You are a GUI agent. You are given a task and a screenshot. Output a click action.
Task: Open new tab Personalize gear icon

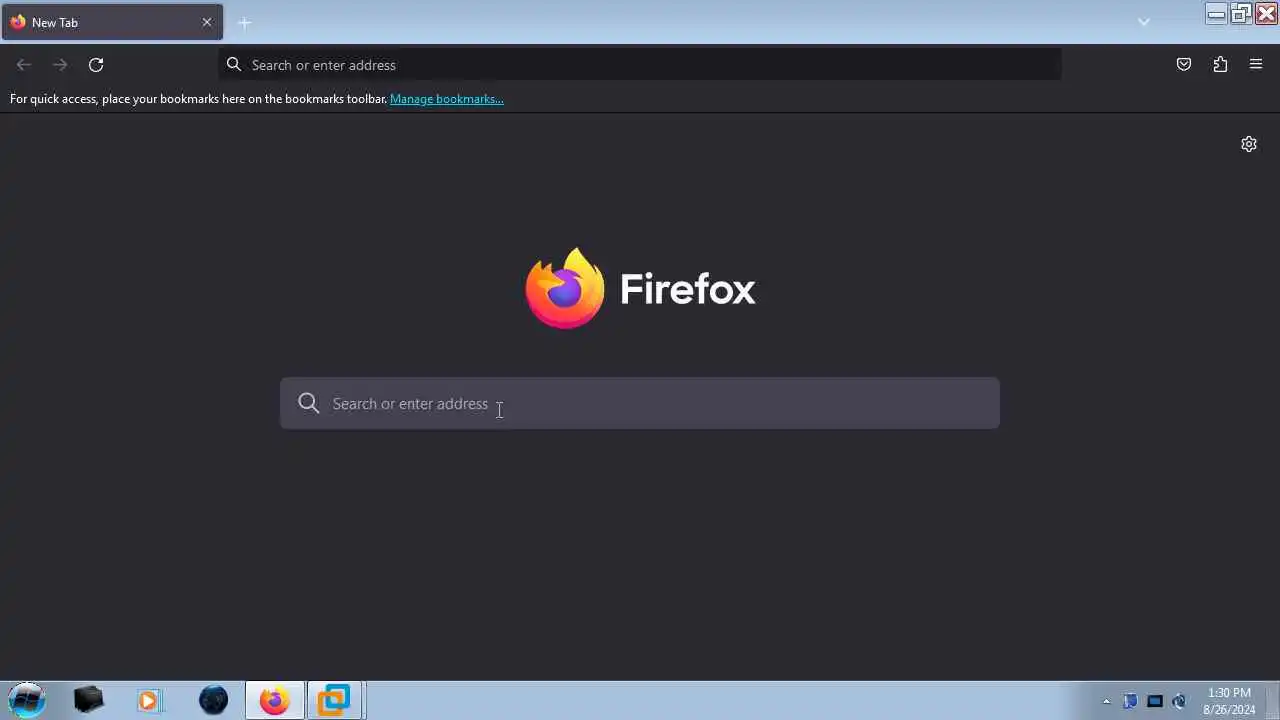click(1249, 144)
